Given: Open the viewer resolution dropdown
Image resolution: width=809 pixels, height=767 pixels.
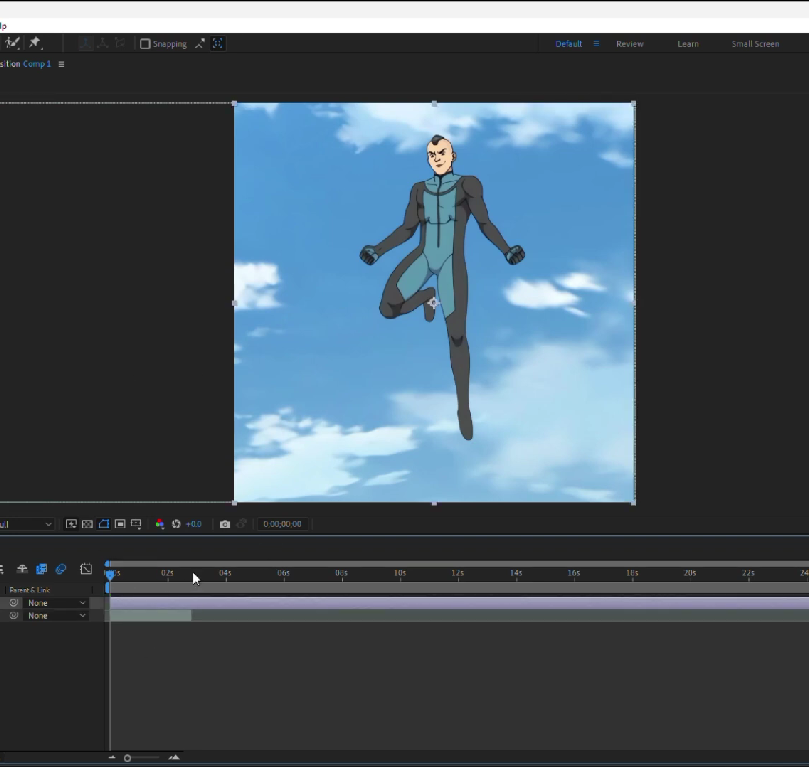Looking at the screenshot, I should [x=26, y=524].
